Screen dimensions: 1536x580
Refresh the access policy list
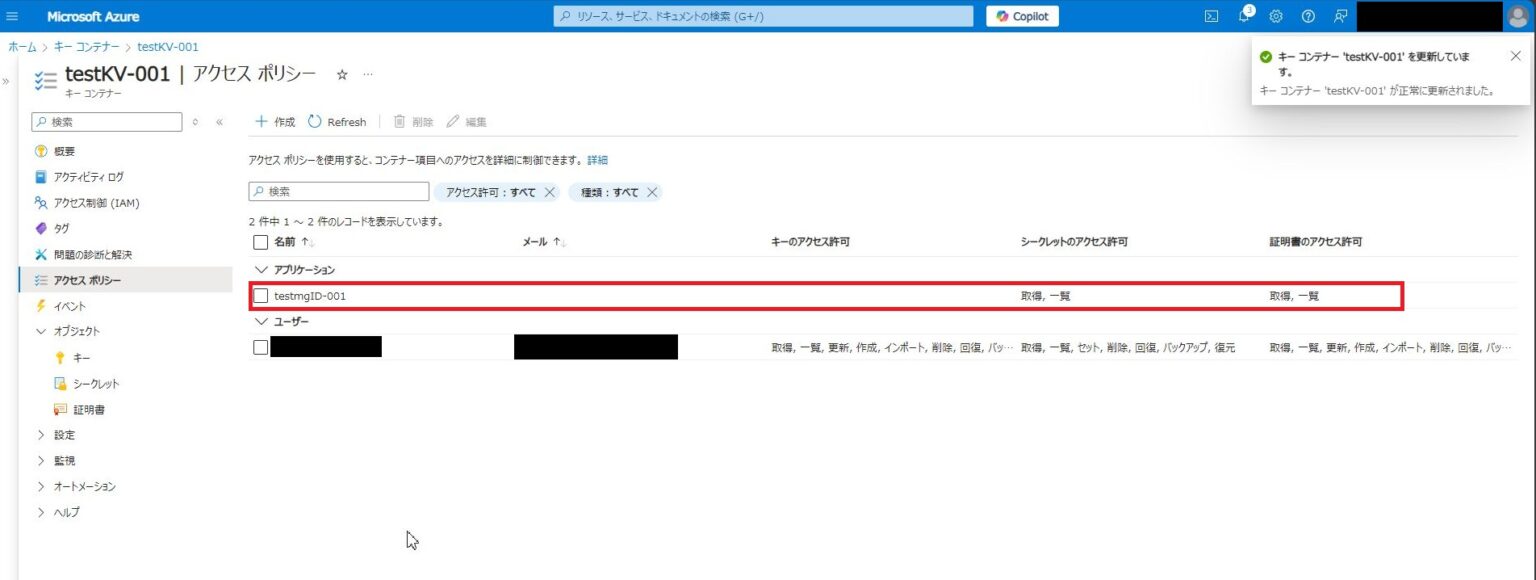pos(338,121)
